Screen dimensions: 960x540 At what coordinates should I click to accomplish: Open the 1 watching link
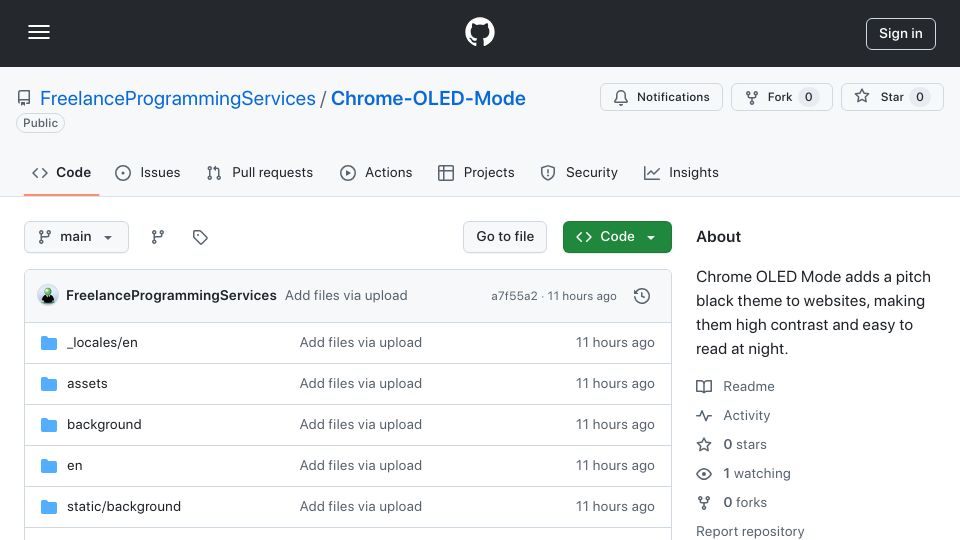tap(744, 474)
